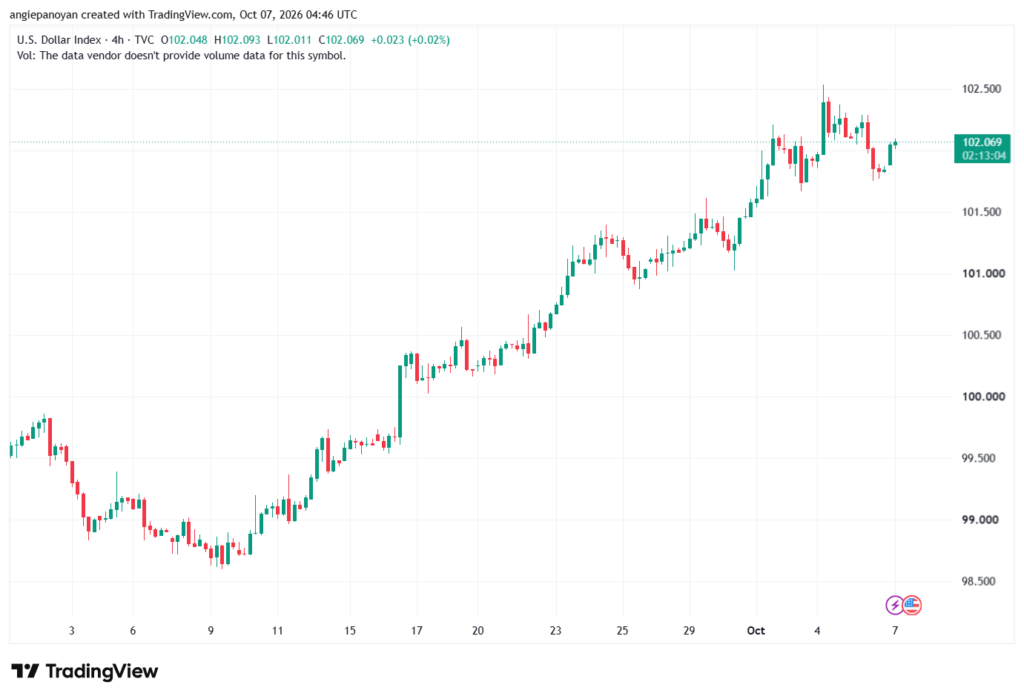Click the '23' date axis label
This screenshot has width=1024, height=699.
tap(555, 630)
